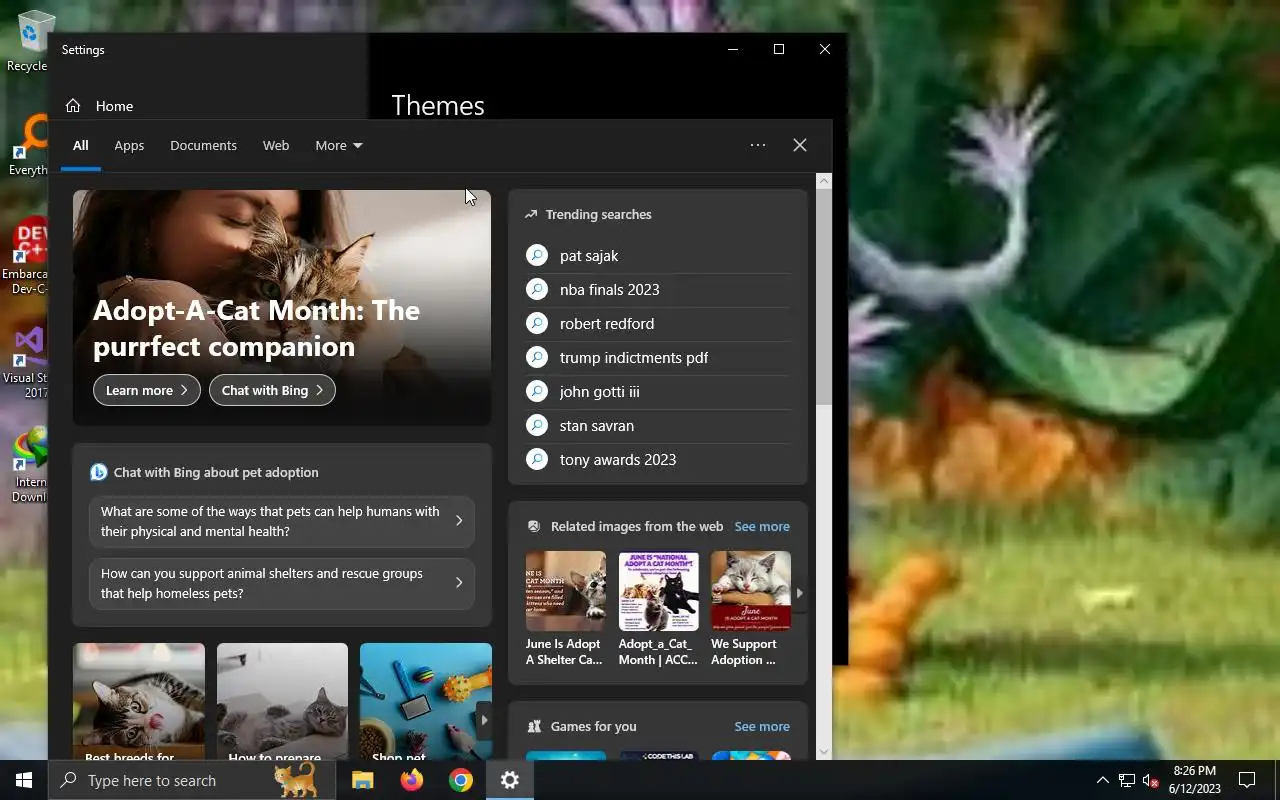Click search icon beside john gotti iii
Screen dimensions: 1280x800
pyautogui.click(x=537, y=391)
